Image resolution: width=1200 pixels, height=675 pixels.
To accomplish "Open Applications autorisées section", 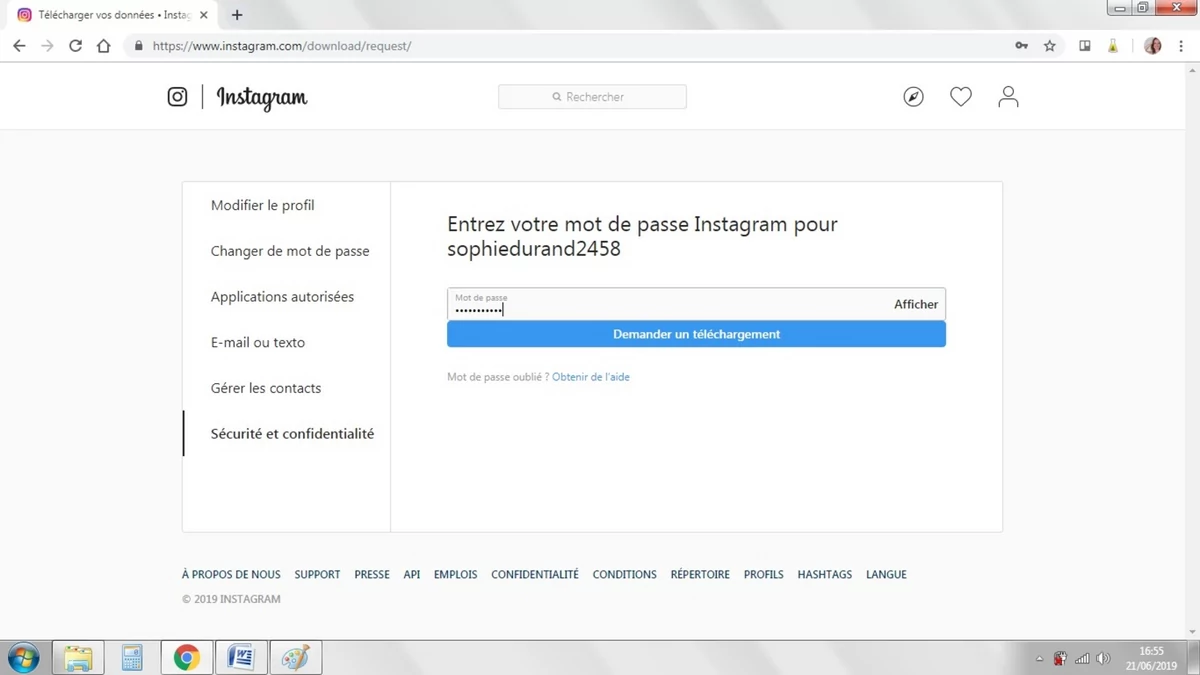I will pos(282,297).
